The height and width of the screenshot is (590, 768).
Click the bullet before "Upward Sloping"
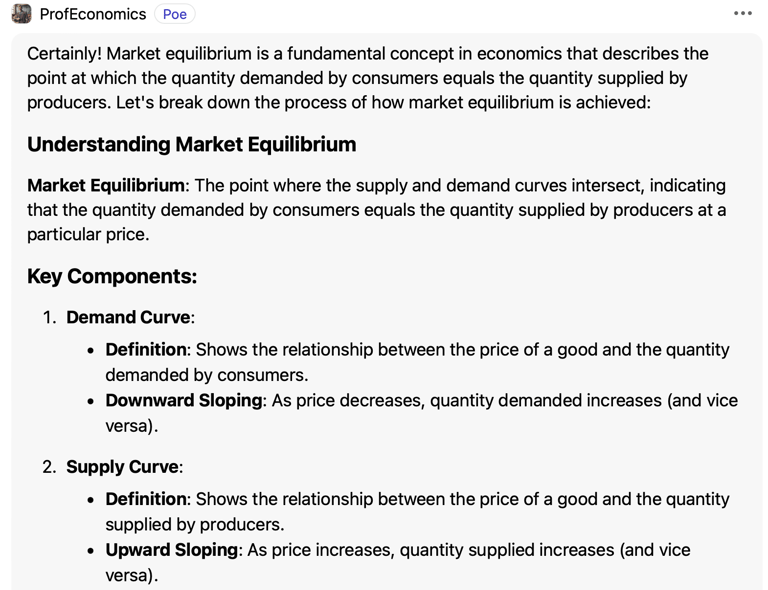[91, 550]
